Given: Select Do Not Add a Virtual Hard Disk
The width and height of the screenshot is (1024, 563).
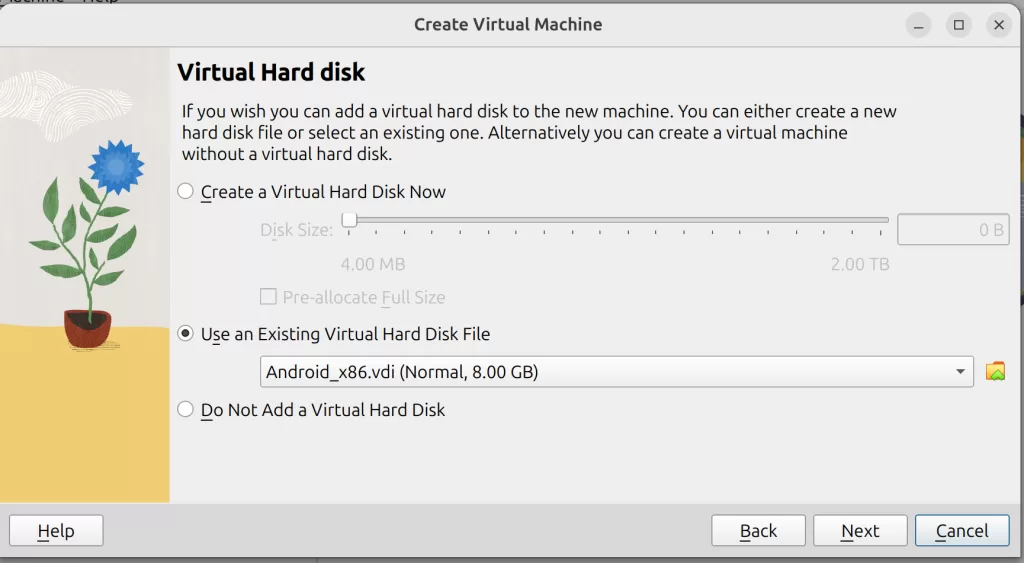Looking at the screenshot, I should (186, 409).
